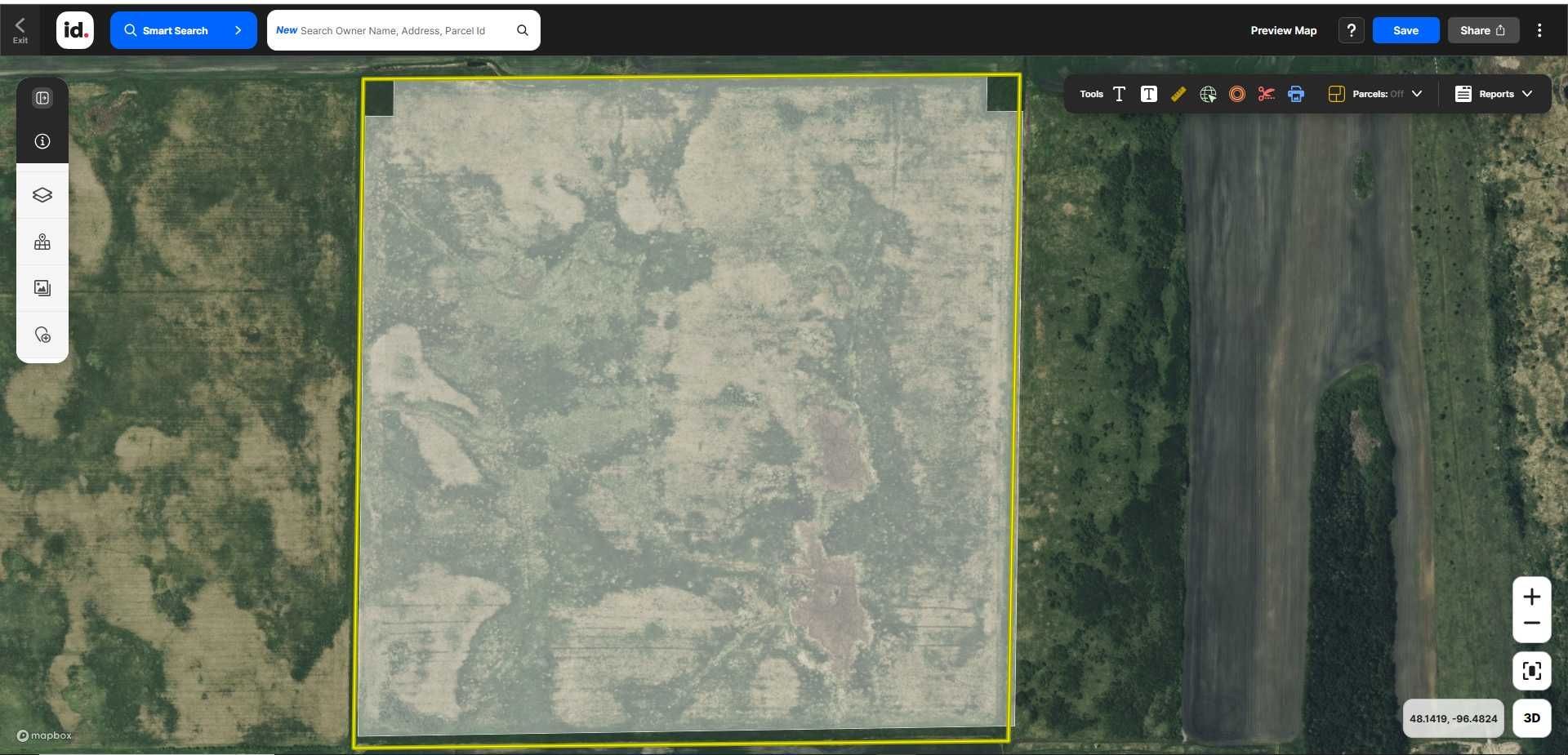Click the print map icon
Screen dimensions: 1568x755
point(1296,94)
